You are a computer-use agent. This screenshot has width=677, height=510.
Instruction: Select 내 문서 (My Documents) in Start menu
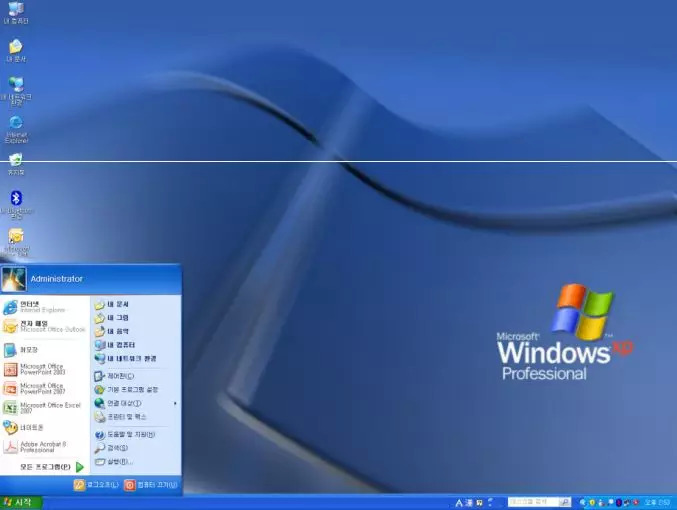tap(118, 303)
